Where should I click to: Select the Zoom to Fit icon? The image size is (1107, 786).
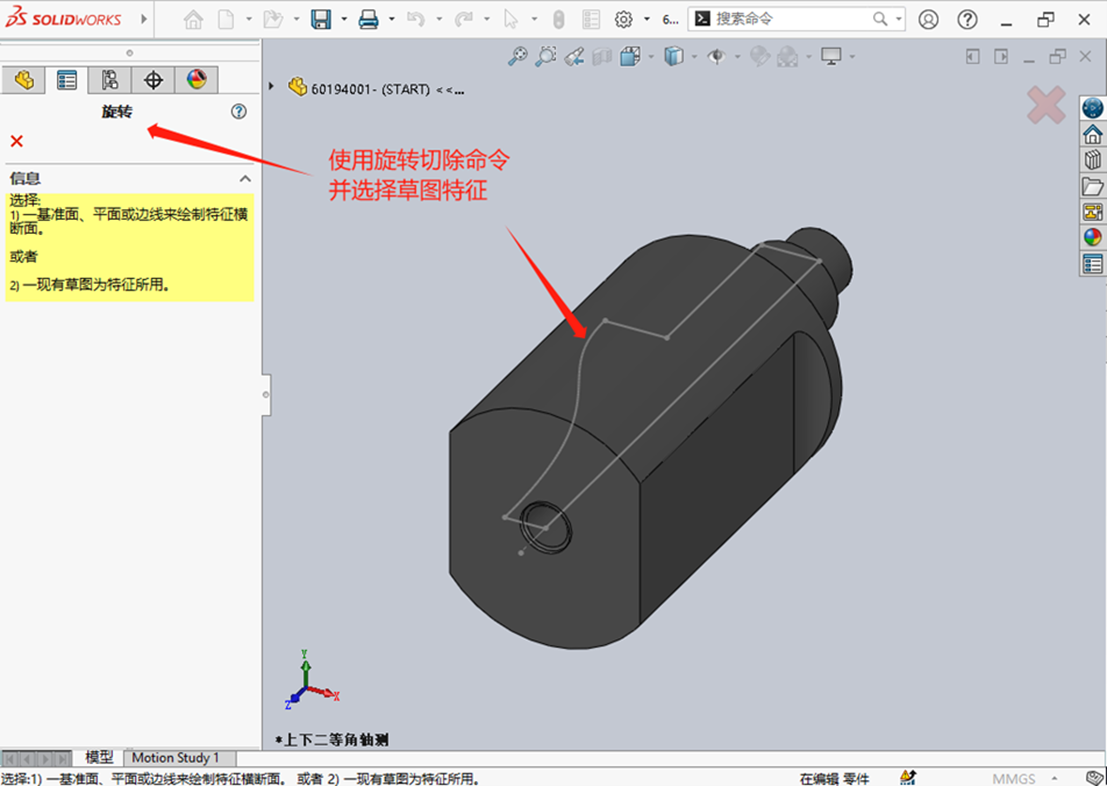(x=519, y=57)
